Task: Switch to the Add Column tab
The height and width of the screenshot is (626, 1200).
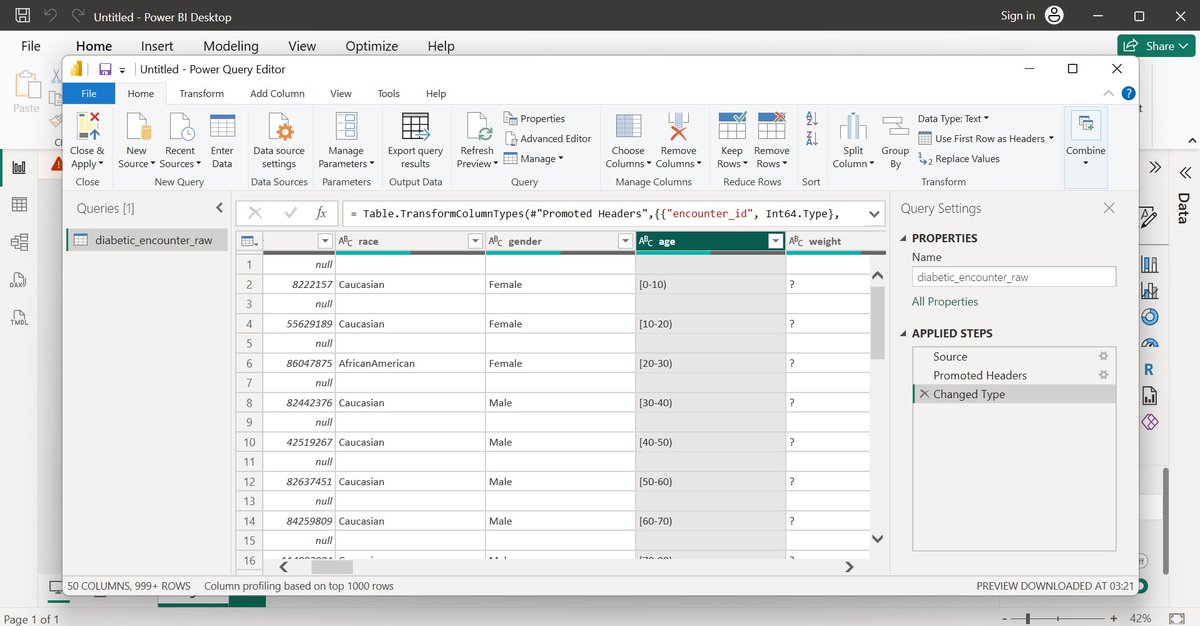Action: coord(277,93)
